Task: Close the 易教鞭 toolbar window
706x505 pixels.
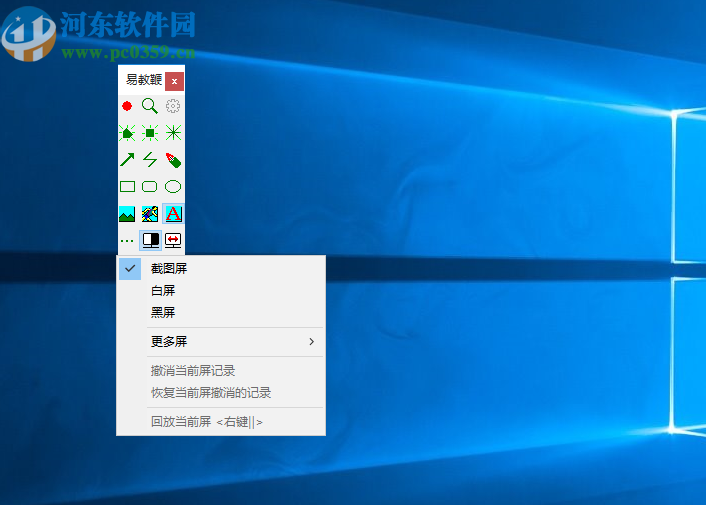Action: [x=174, y=81]
